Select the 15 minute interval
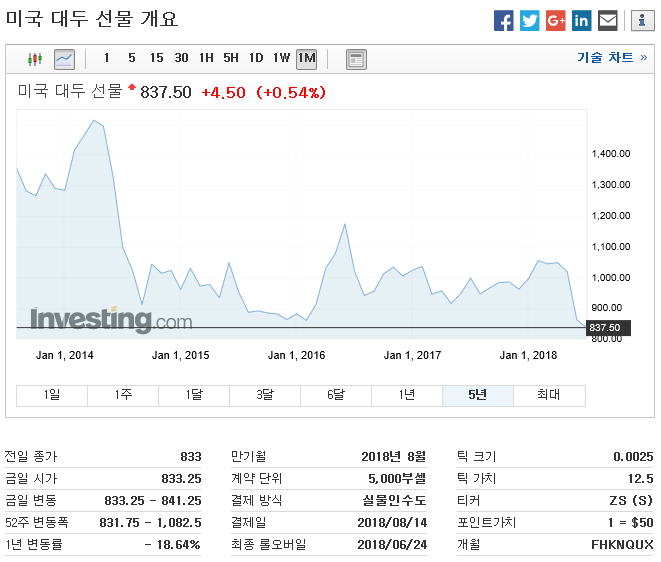The width and height of the screenshot is (661, 562). click(157, 58)
